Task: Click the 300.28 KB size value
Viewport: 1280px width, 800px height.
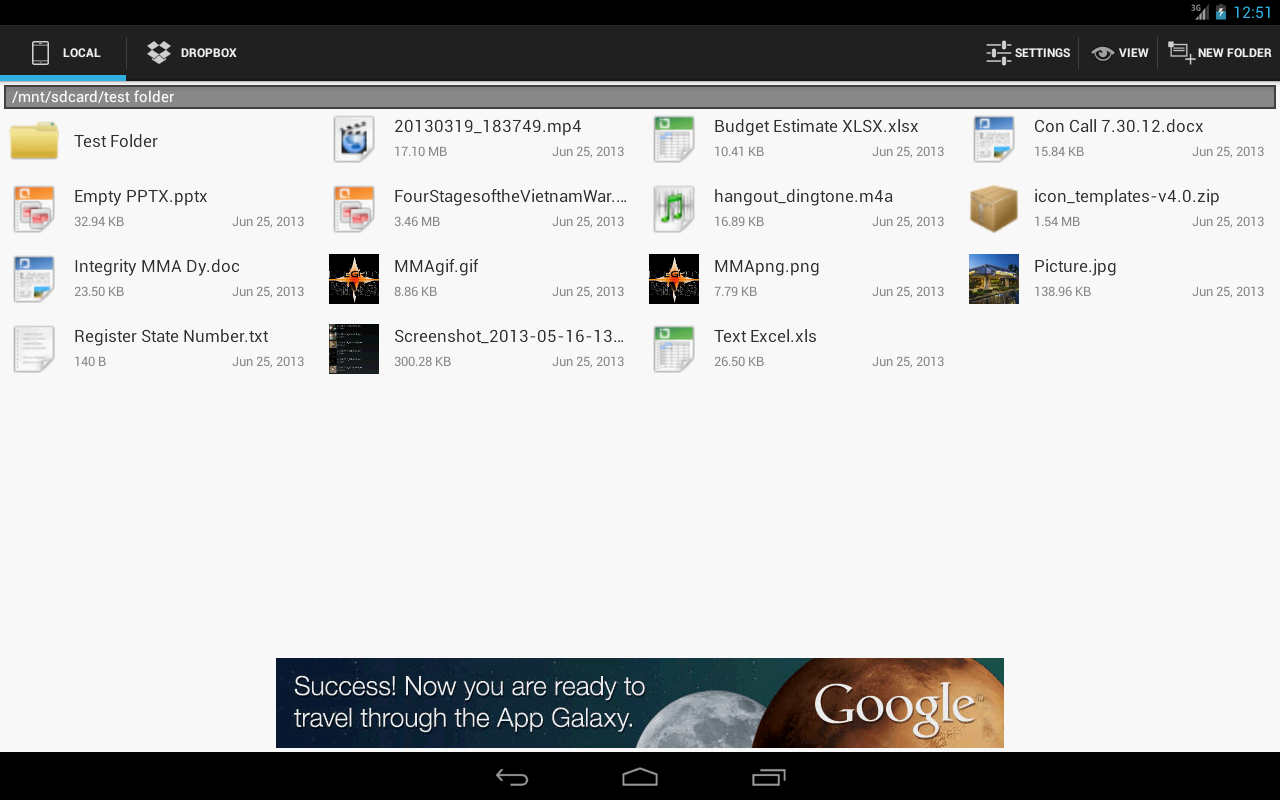Action: click(422, 362)
